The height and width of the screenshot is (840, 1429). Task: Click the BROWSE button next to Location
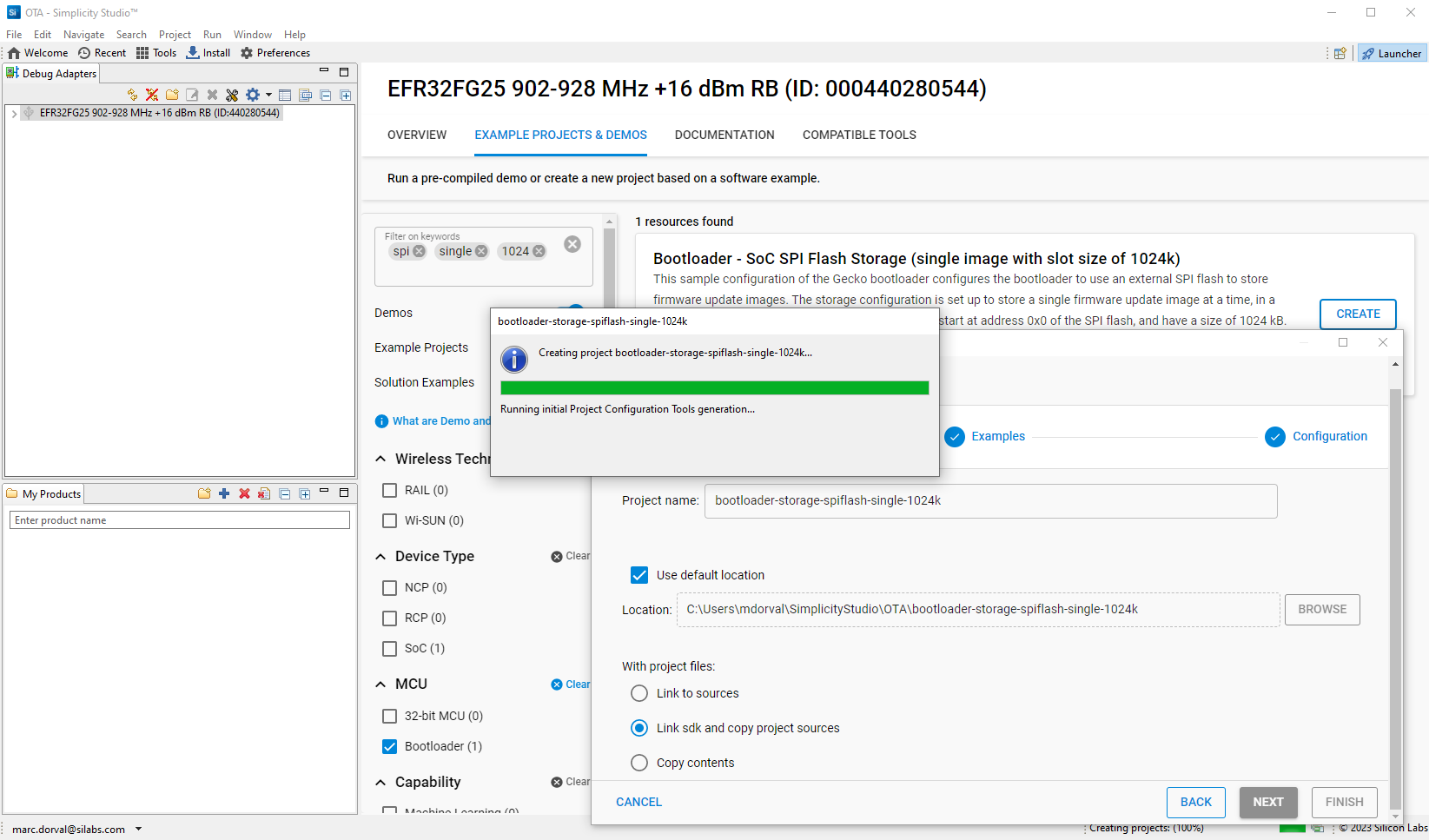coord(1322,609)
